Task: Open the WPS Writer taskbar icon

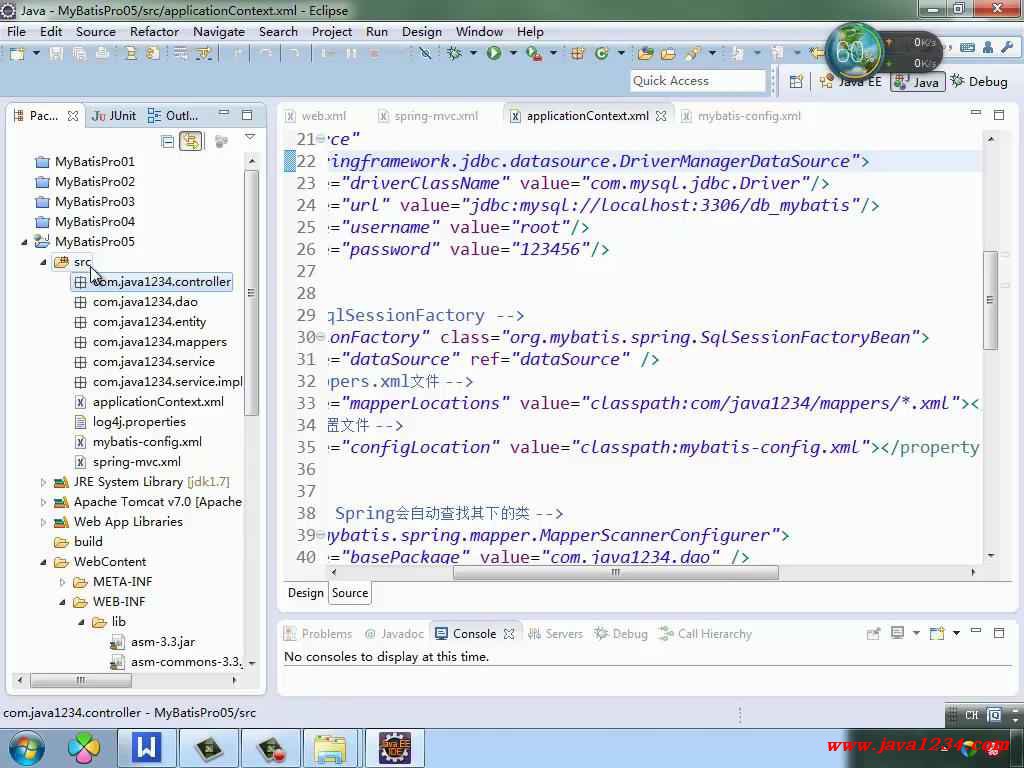Action: tap(147, 747)
